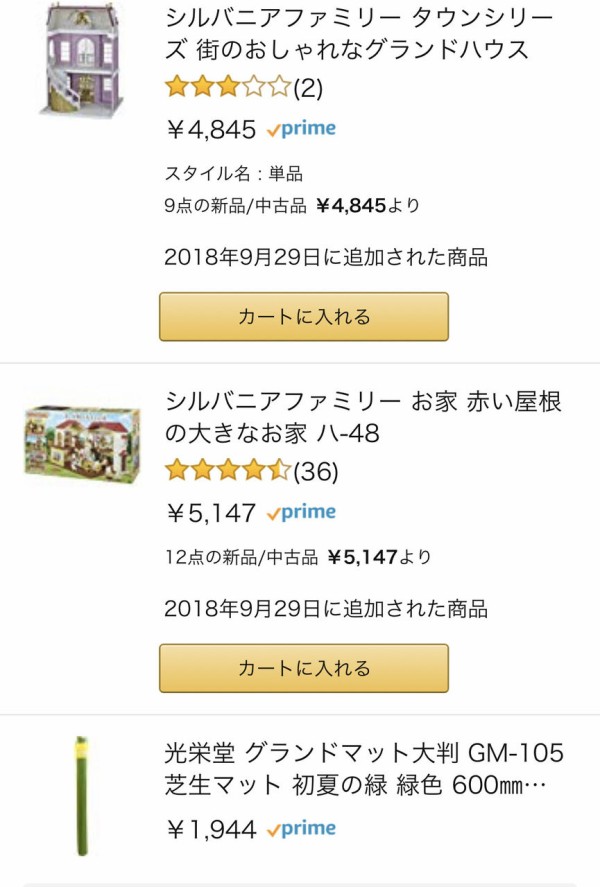600x887 pixels.
Task: View 9点の新品/中古品 offers from ¥4,845
Action: click(292, 206)
